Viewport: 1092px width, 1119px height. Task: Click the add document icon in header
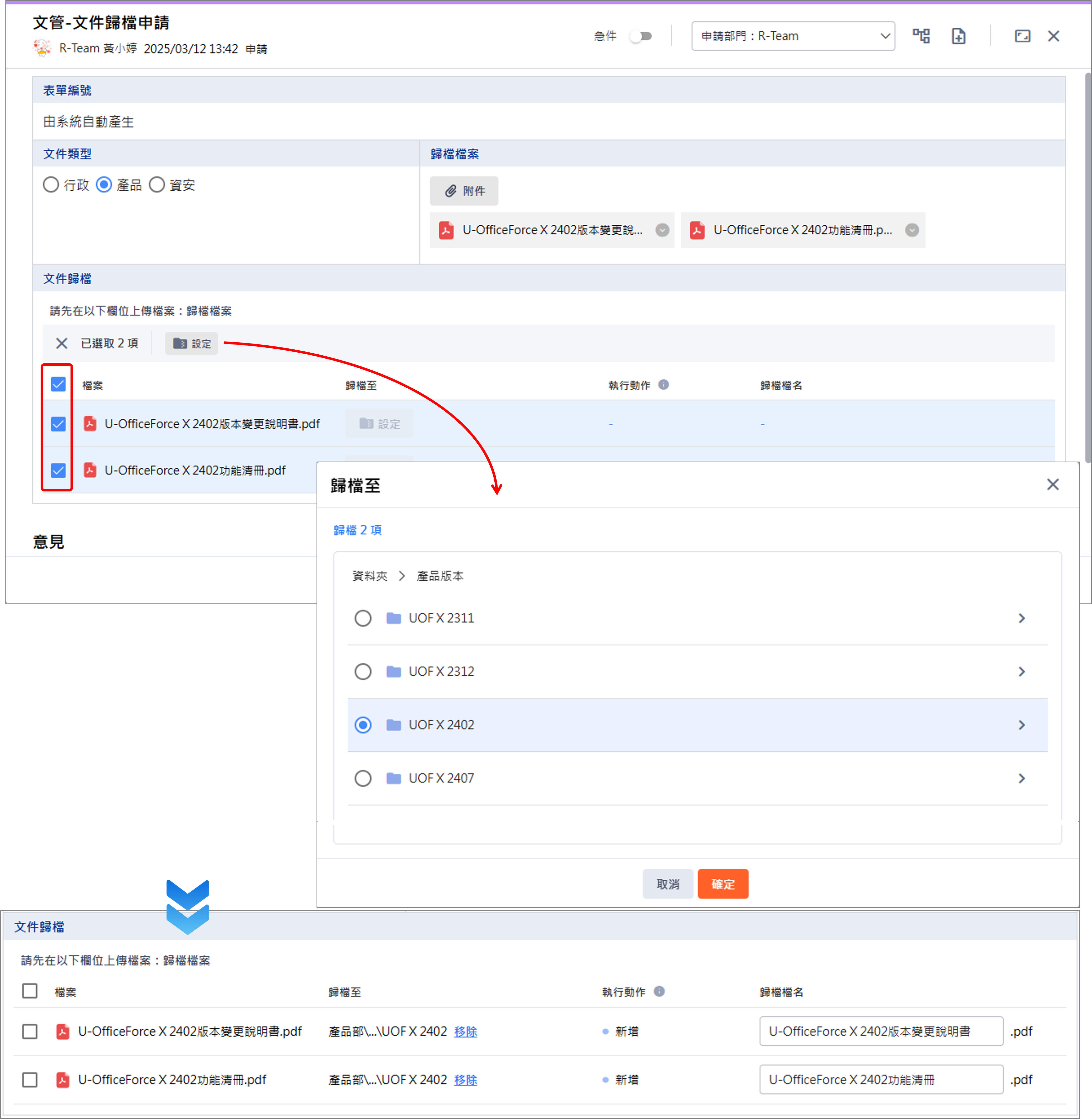pyautogui.click(x=958, y=36)
